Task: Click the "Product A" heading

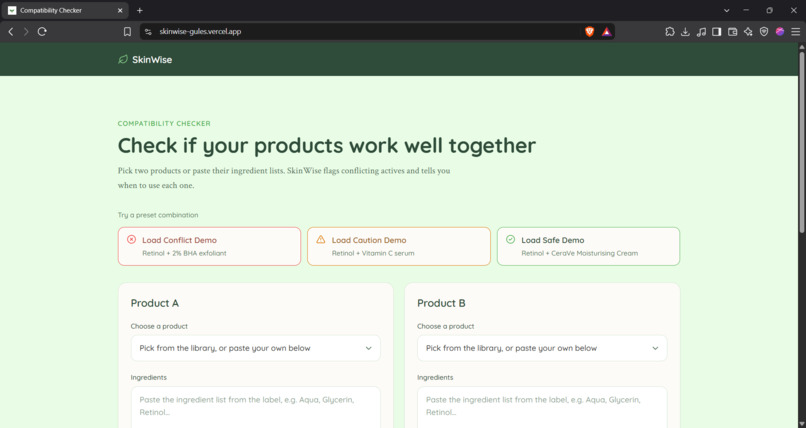Action: tap(155, 303)
